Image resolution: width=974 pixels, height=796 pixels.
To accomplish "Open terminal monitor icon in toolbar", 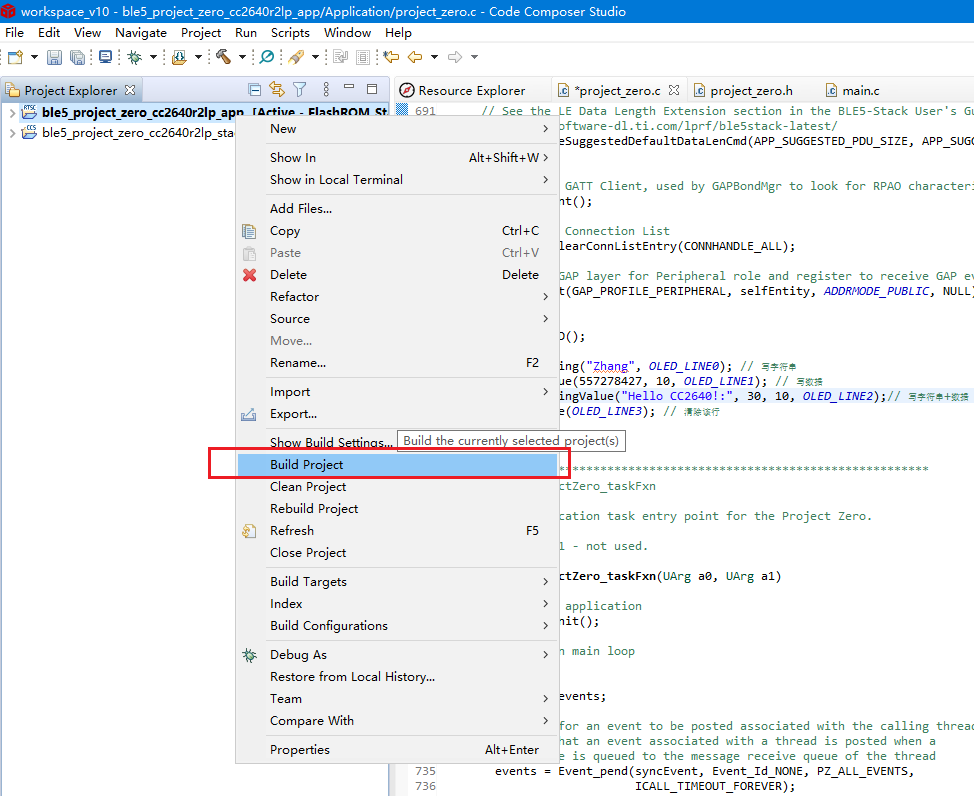I will pos(106,57).
